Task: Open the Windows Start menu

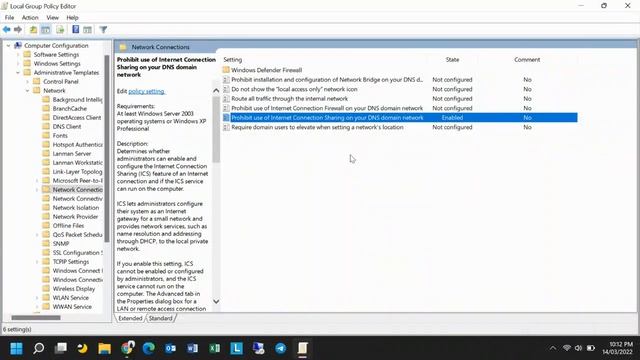Action: pyautogui.click(x=16, y=348)
